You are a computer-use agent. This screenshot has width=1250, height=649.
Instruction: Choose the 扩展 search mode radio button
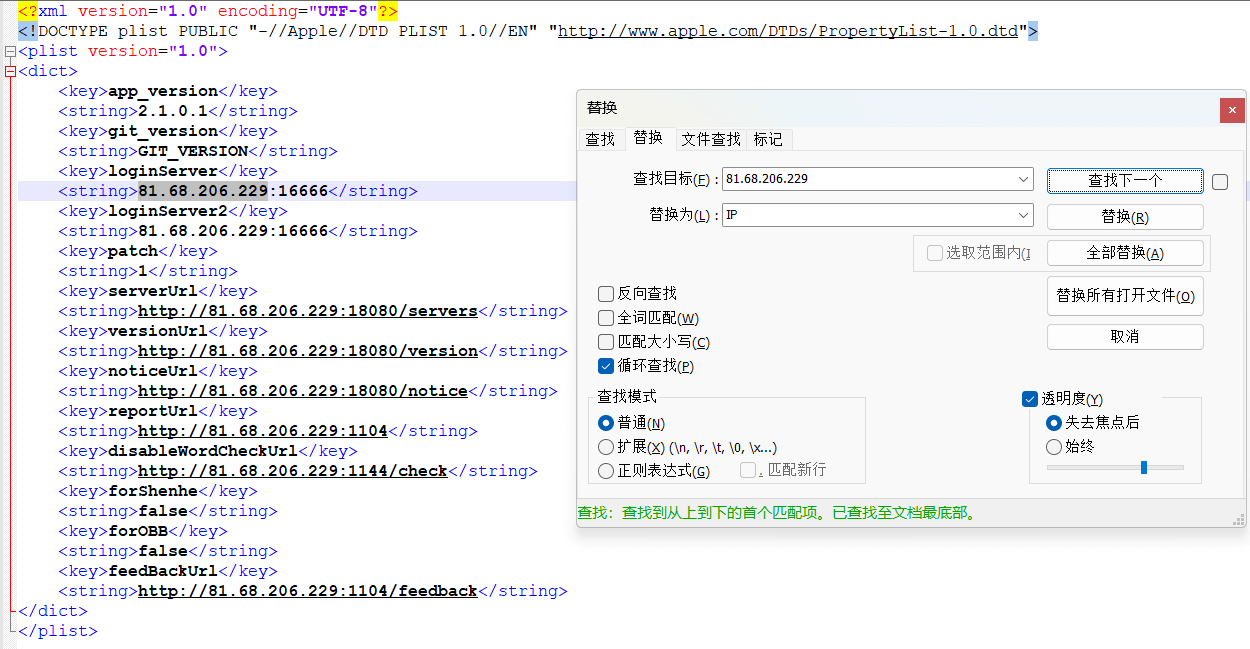[606, 447]
